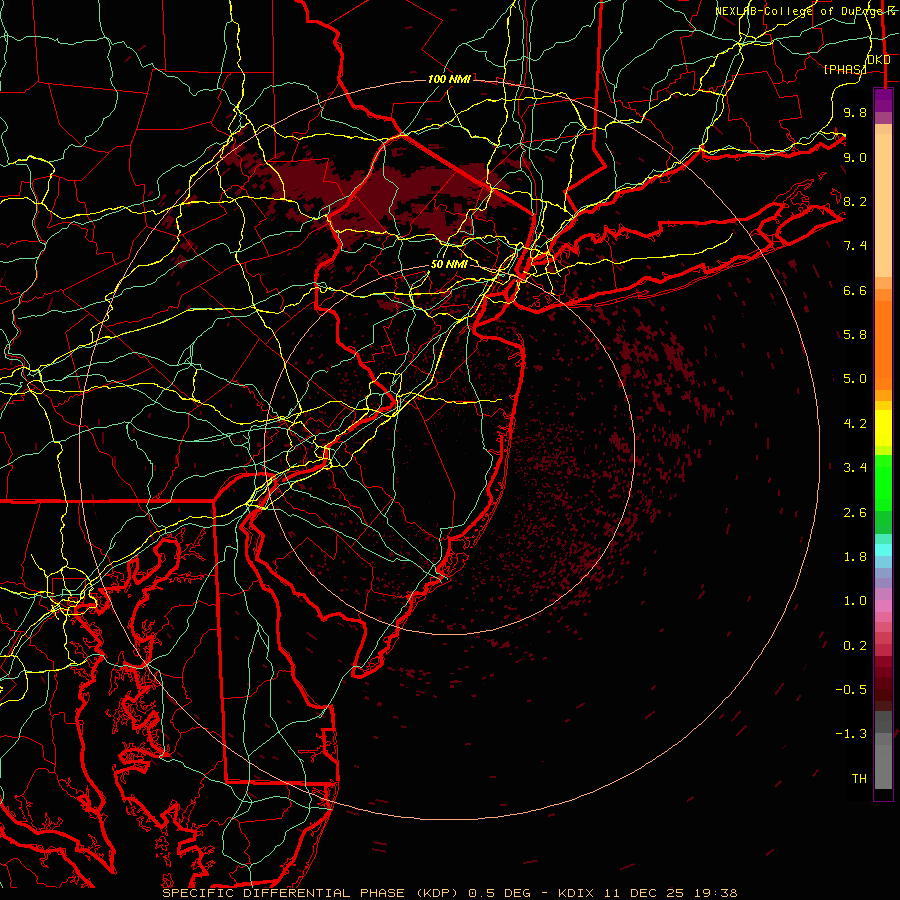The width and height of the screenshot is (900, 900).
Task: Click the 0.2 scale value
Action: click(x=855, y=646)
